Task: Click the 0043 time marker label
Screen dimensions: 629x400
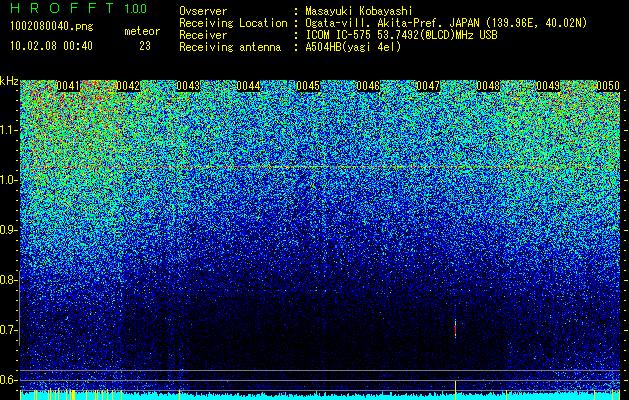Action: [188, 86]
